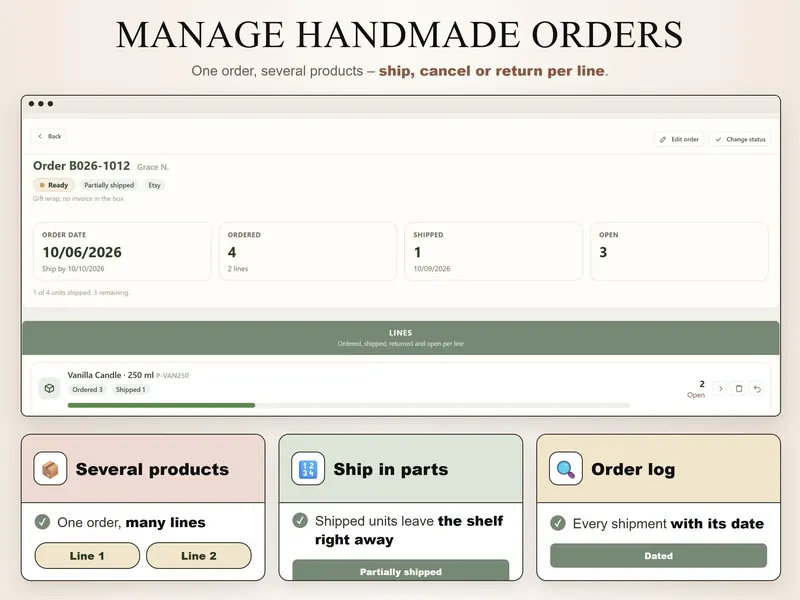Image resolution: width=800 pixels, height=600 pixels.
Task: Click the Shipped 1 tag
Action: click(x=131, y=390)
